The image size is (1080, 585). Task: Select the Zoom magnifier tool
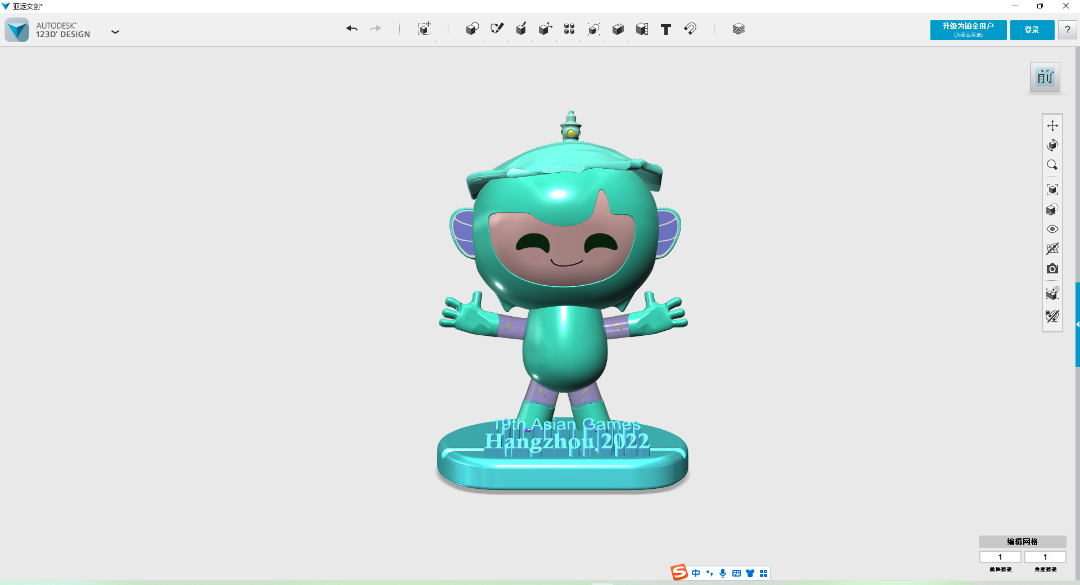[x=1052, y=165]
